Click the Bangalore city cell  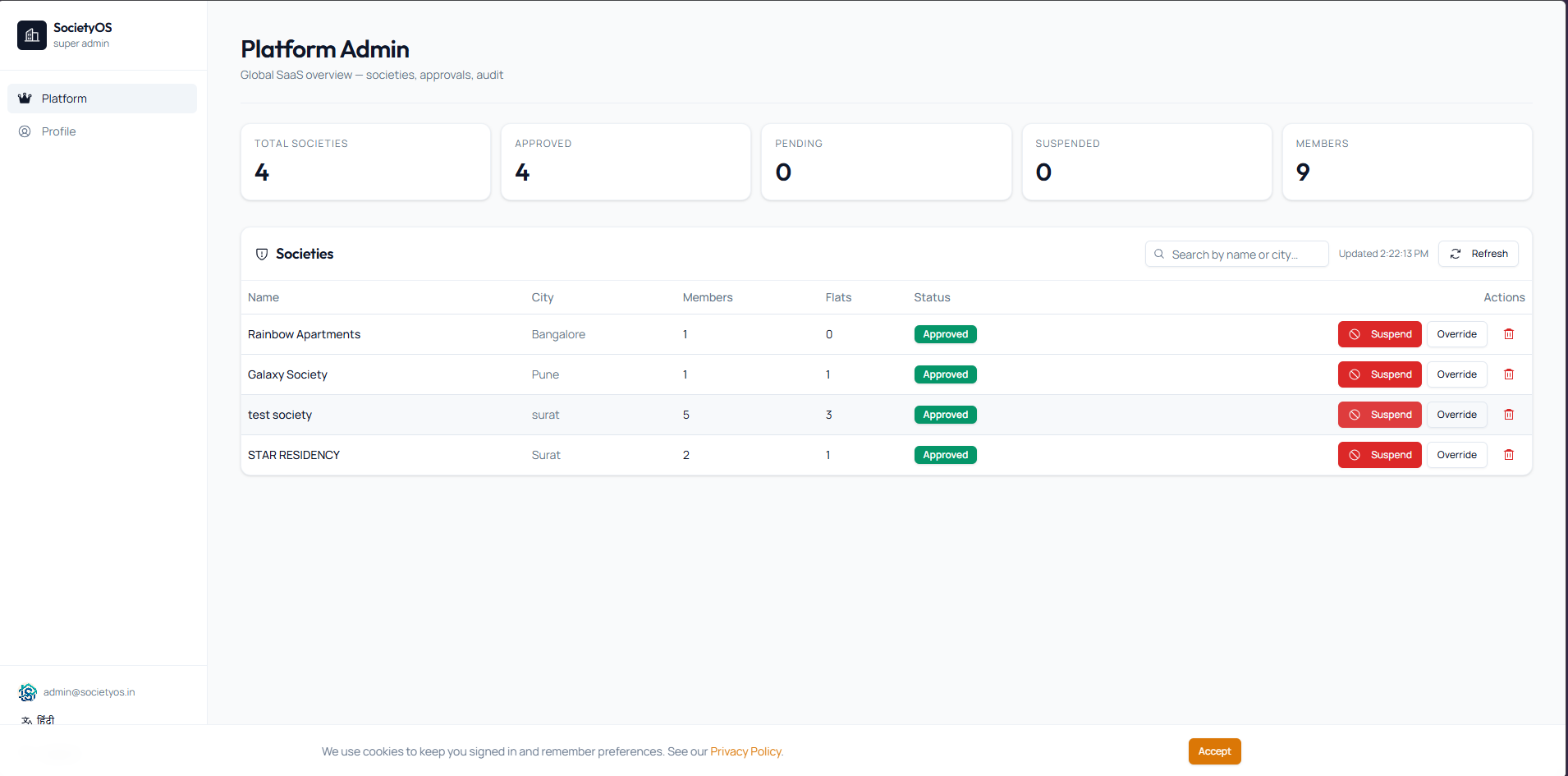(558, 334)
